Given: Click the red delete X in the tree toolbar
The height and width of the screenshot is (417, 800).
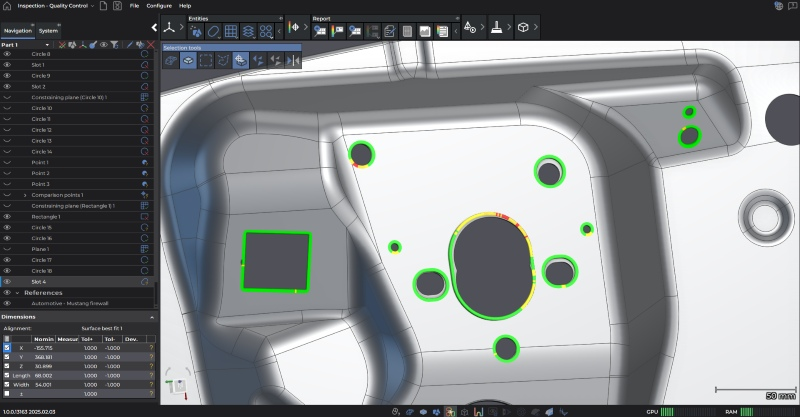Looking at the screenshot, I should [x=150, y=45].
